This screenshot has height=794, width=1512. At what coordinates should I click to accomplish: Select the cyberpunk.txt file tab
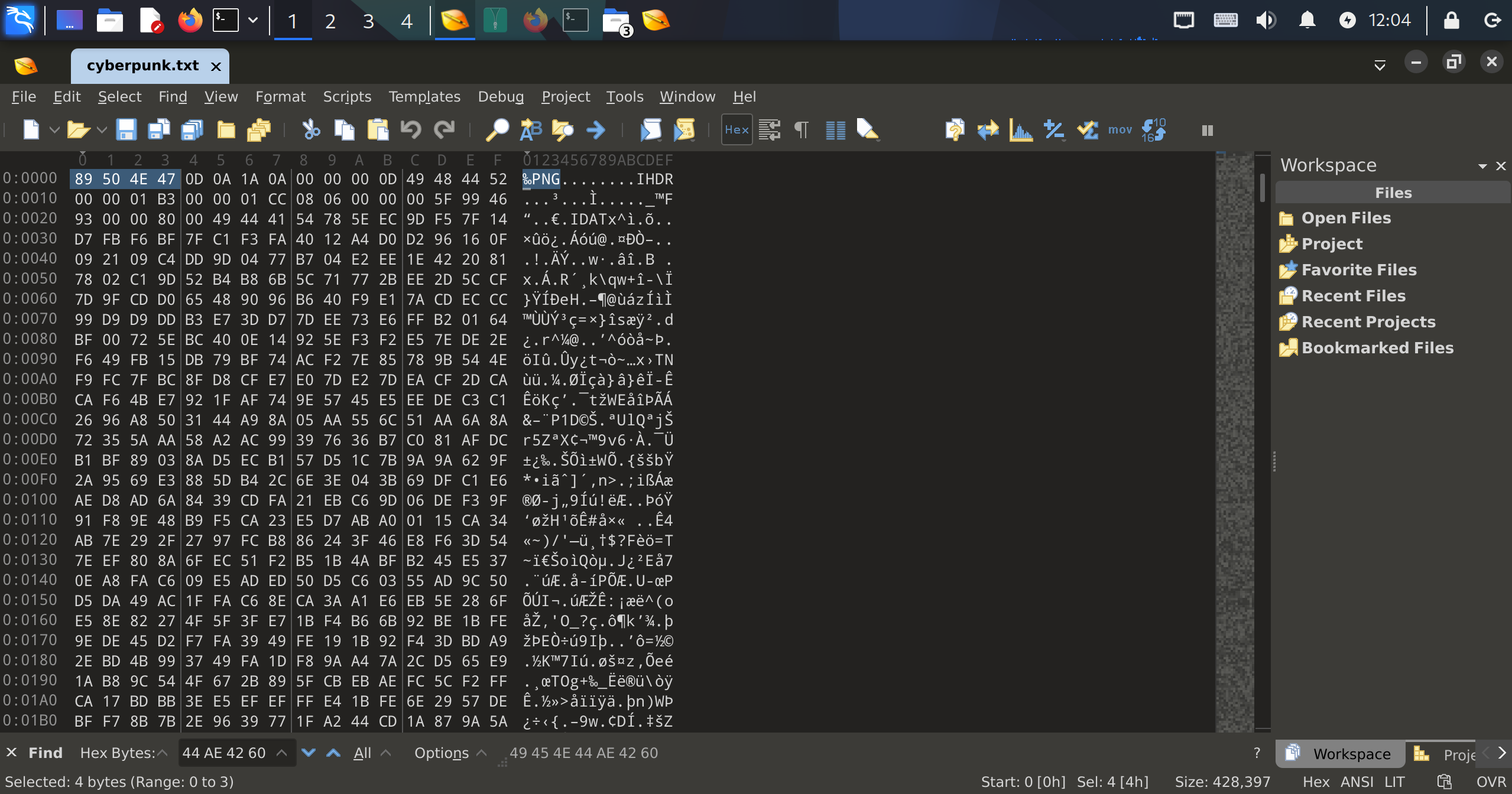click(142, 66)
